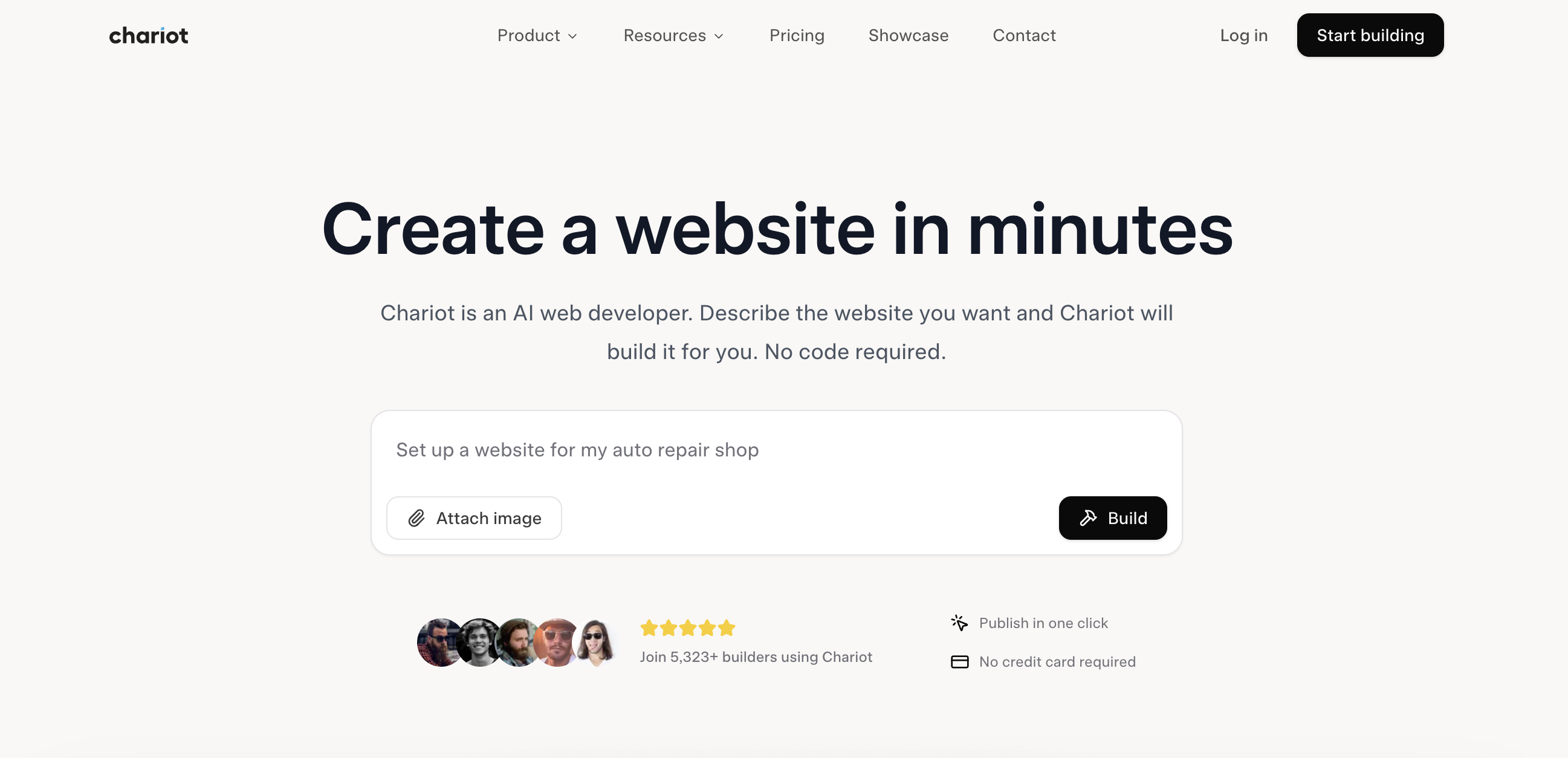Screen dimensions: 1568x758
Task: Go to the Pricing page
Action: coord(796,36)
